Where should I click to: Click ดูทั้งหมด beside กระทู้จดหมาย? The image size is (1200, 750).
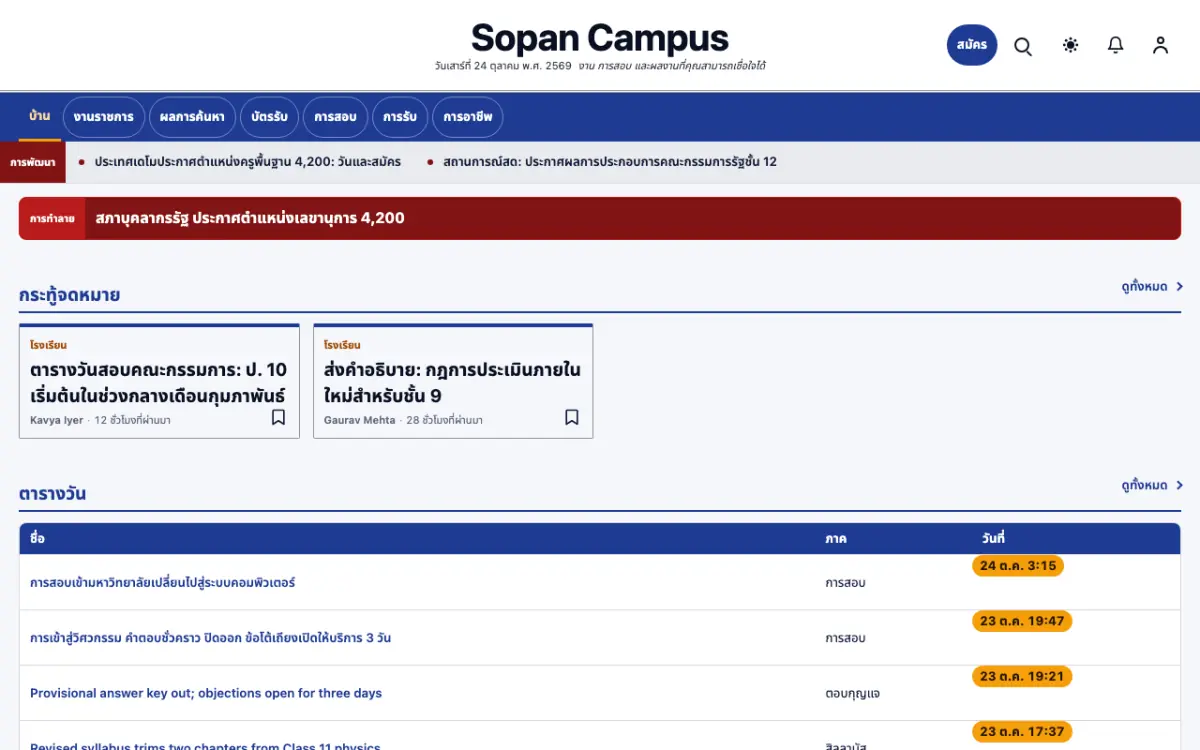click(1152, 287)
